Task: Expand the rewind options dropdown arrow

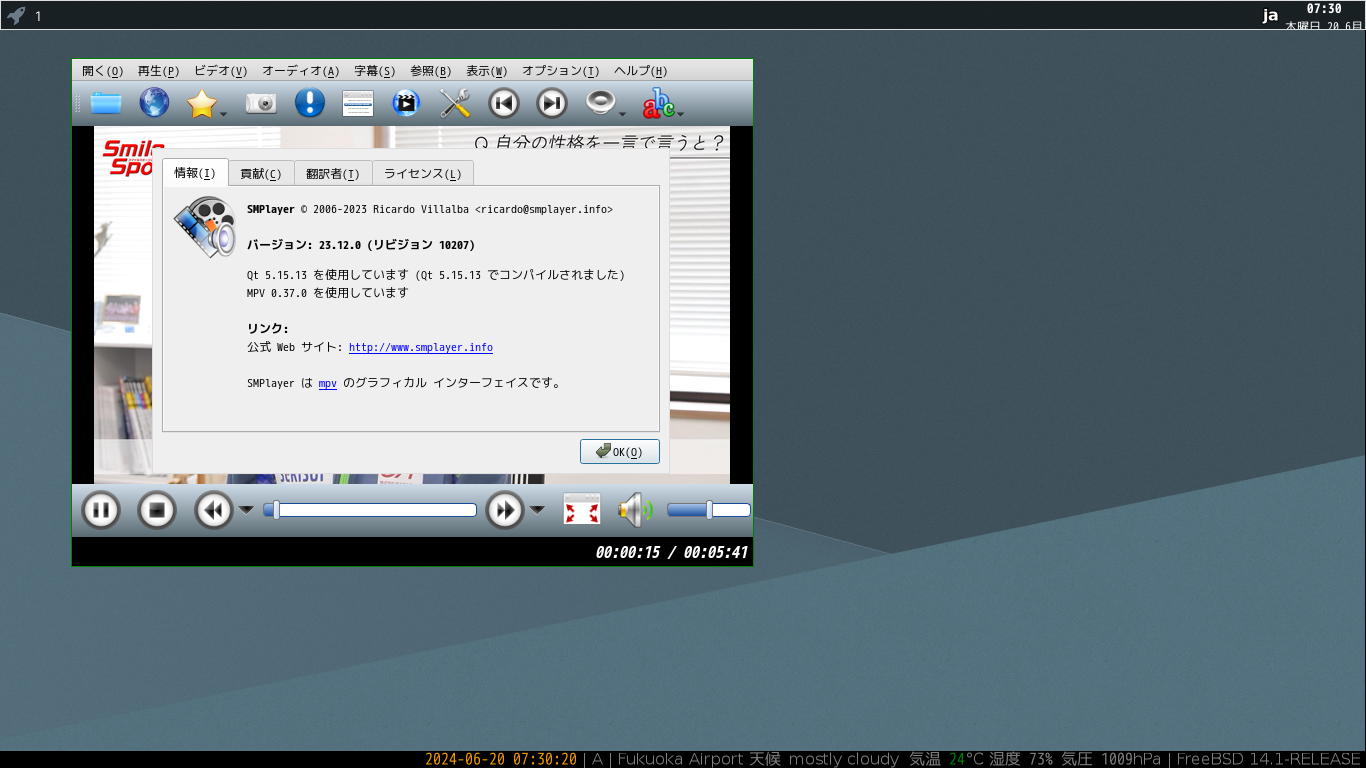Action: pyautogui.click(x=246, y=510)
